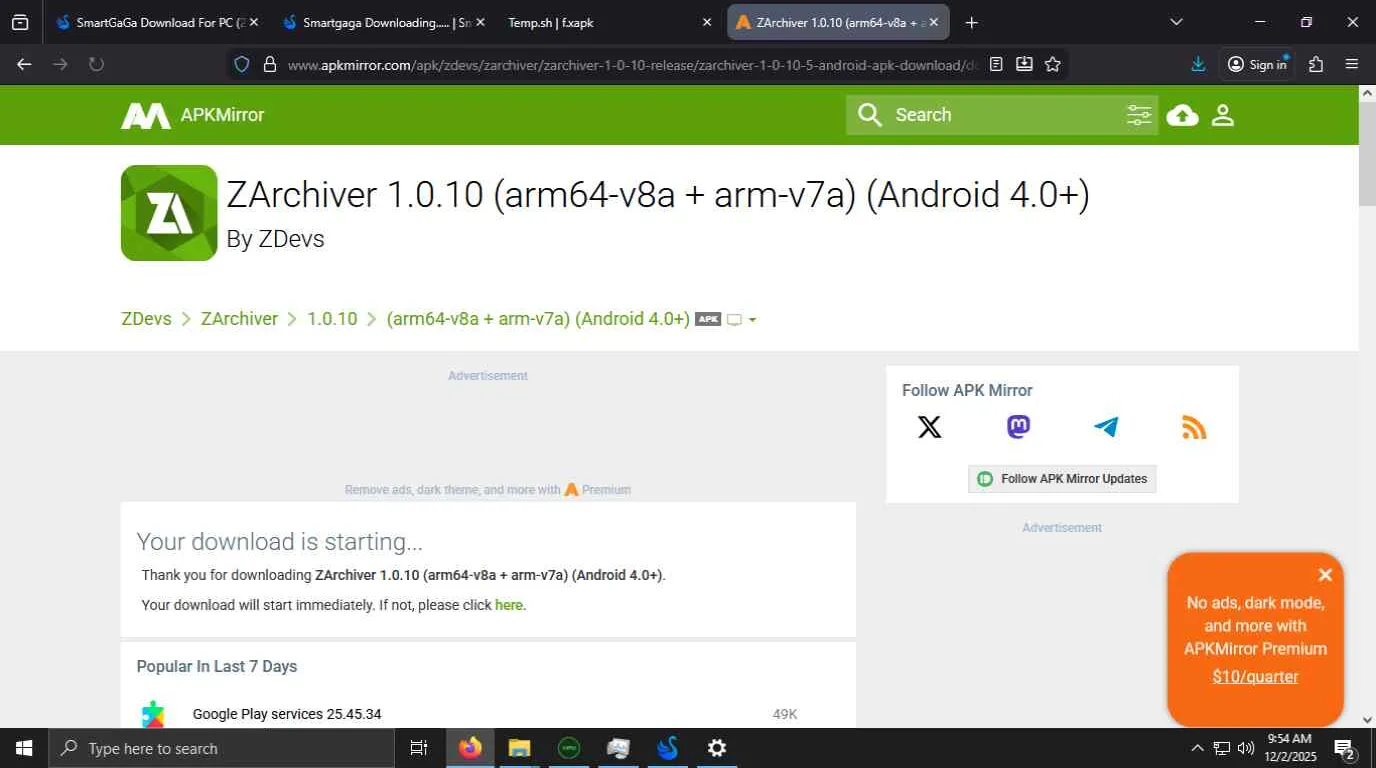Select the ZArchiver 1.0.10 tab
The image size is (1376, 768).
click(838, 22)
